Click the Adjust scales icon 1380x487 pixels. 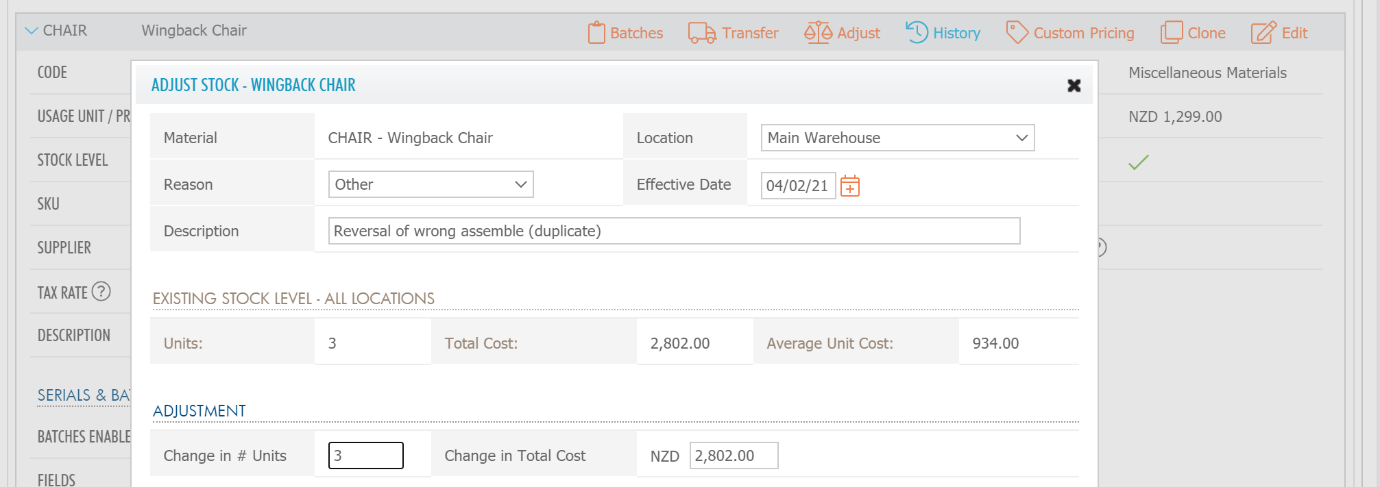[817, 33]
